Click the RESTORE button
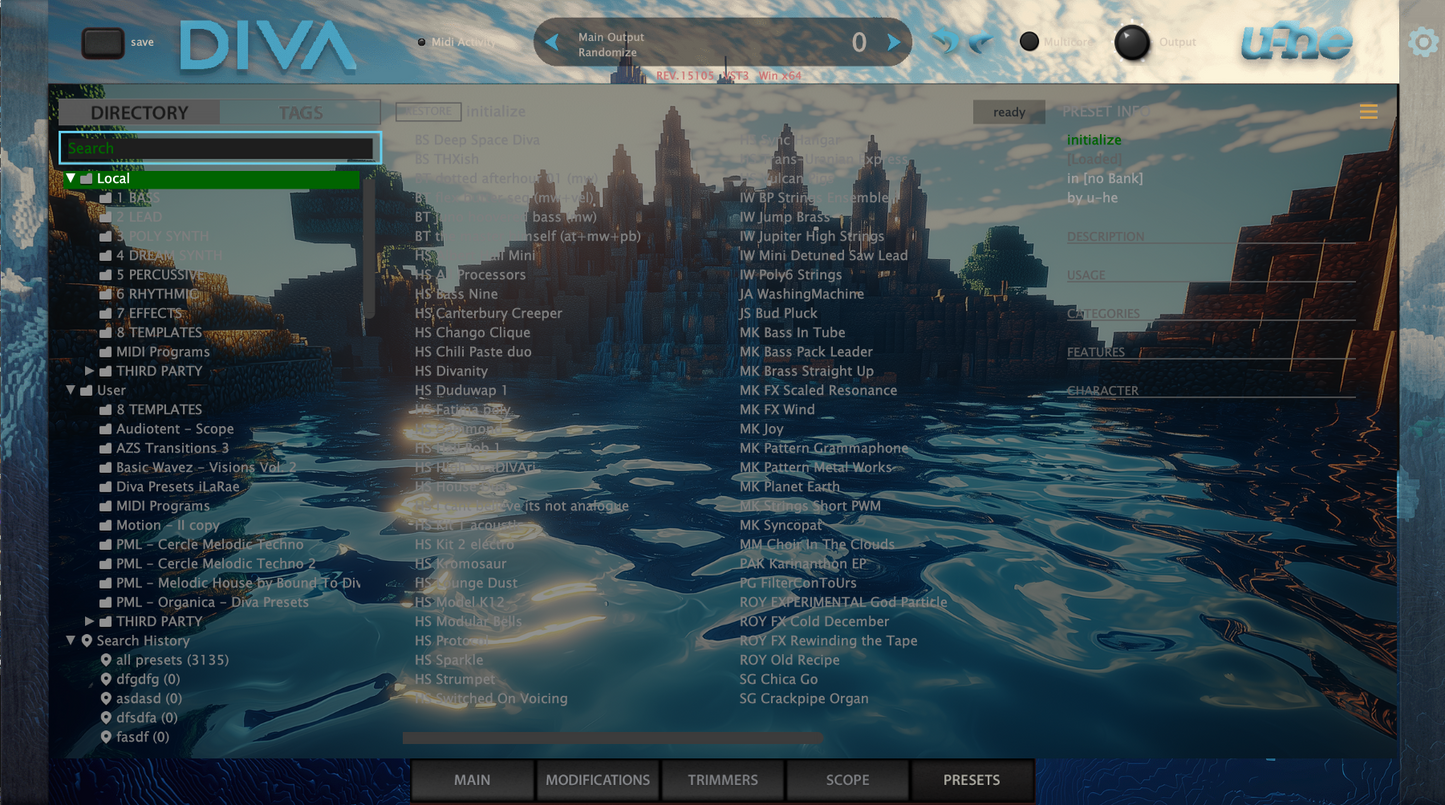Screen dimensions: 1445x805 [x=429, y=111]
